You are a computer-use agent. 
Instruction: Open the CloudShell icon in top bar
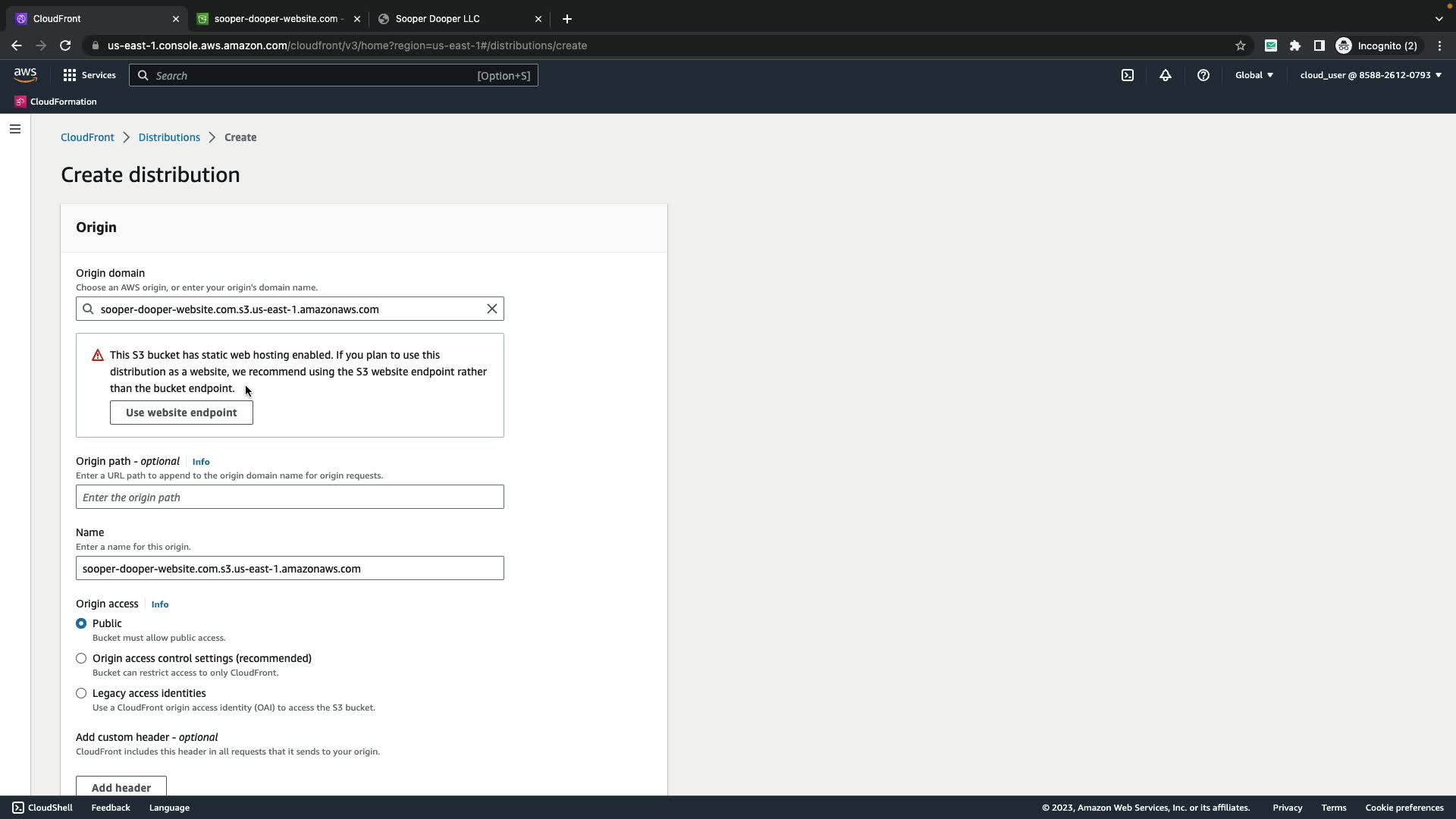1128,75
